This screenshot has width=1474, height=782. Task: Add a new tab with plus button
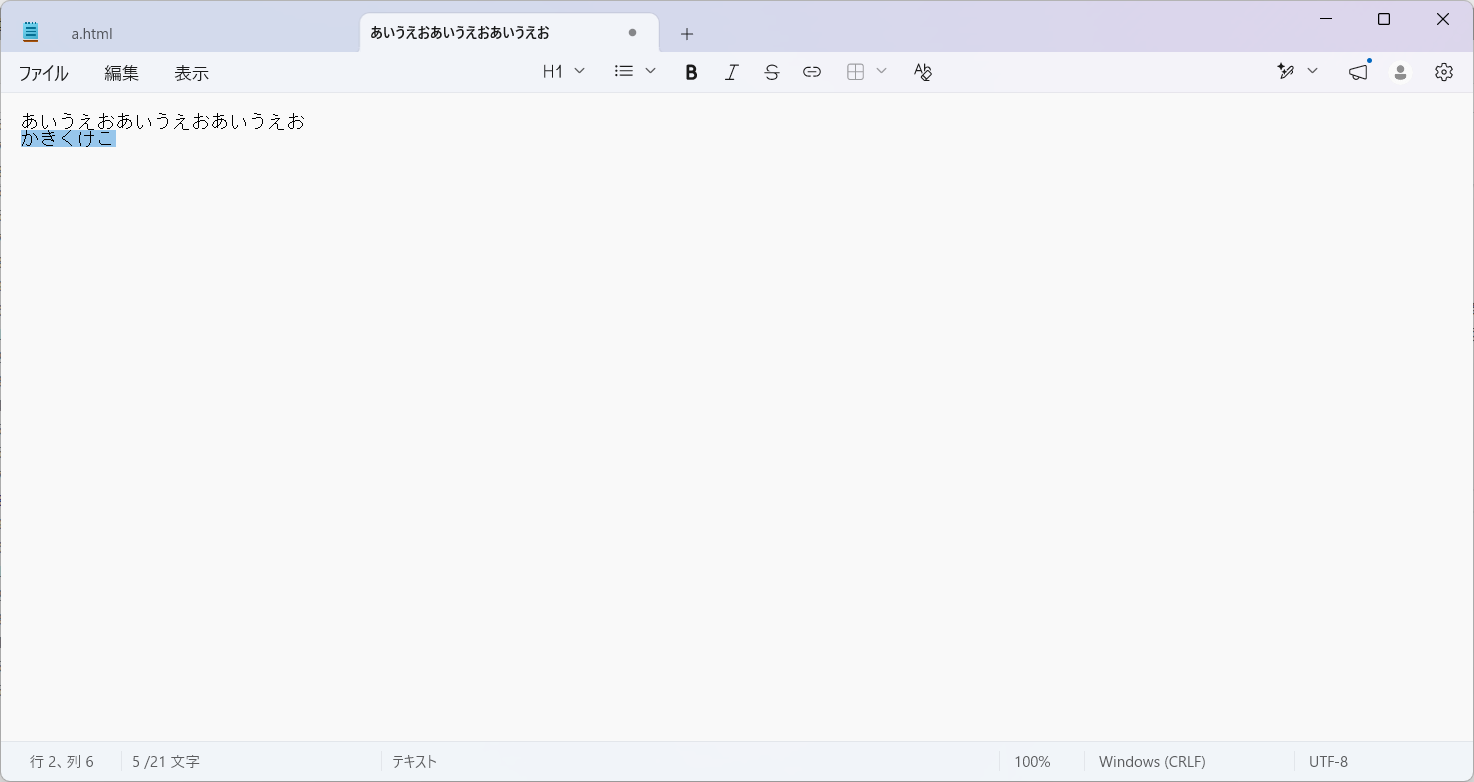687,33
